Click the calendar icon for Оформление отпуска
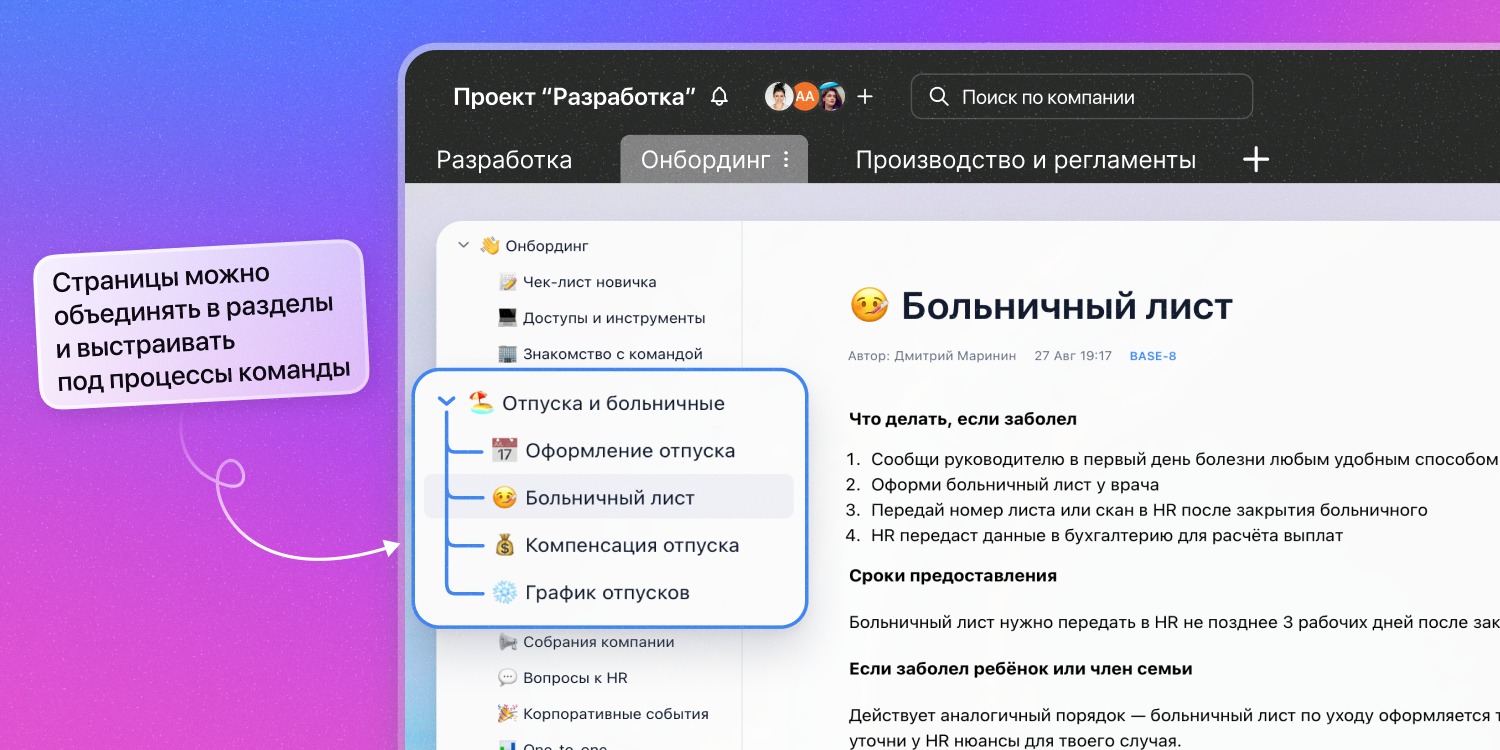The width and height of the screenshot is (1500, 750). (504, 451)
